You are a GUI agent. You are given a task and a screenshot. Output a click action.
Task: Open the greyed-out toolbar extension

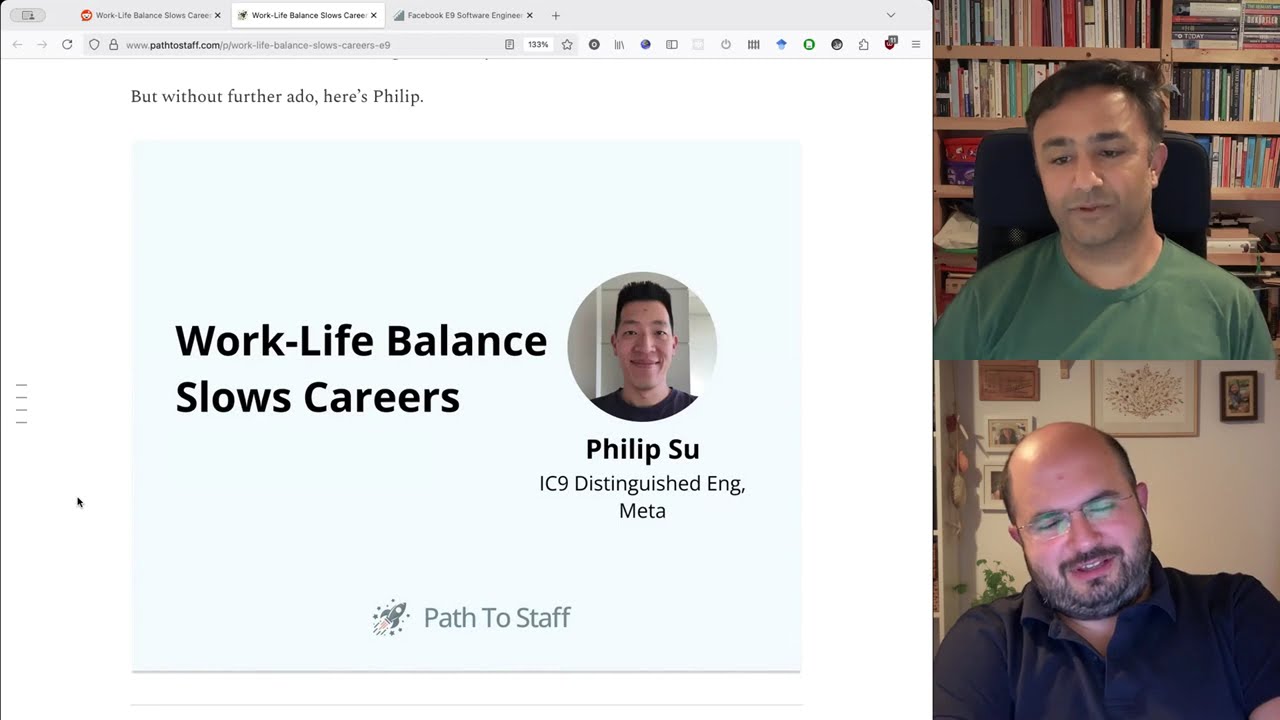click(x=698, y=45)
